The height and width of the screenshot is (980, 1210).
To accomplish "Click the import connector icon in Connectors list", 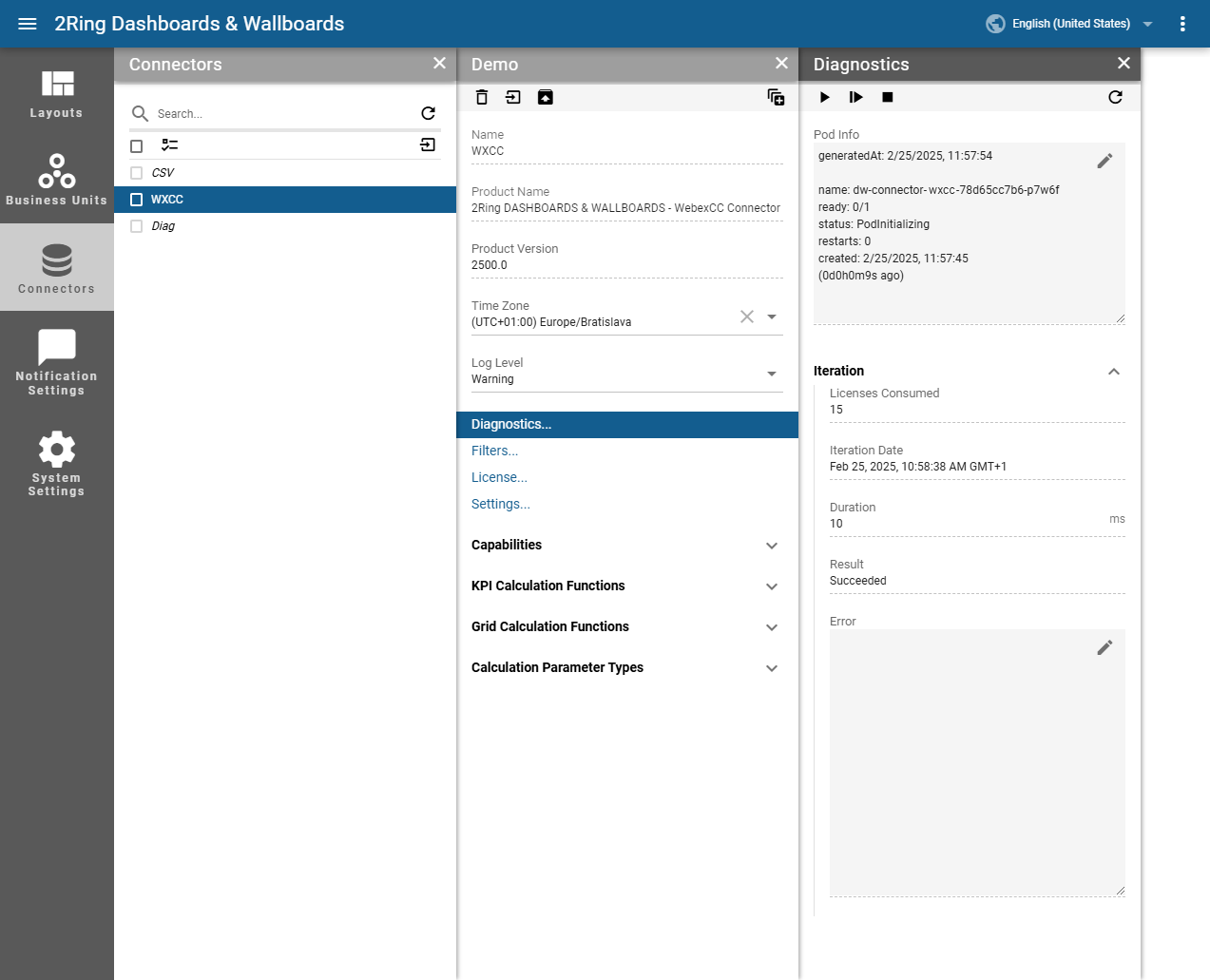I will (428, 144).
